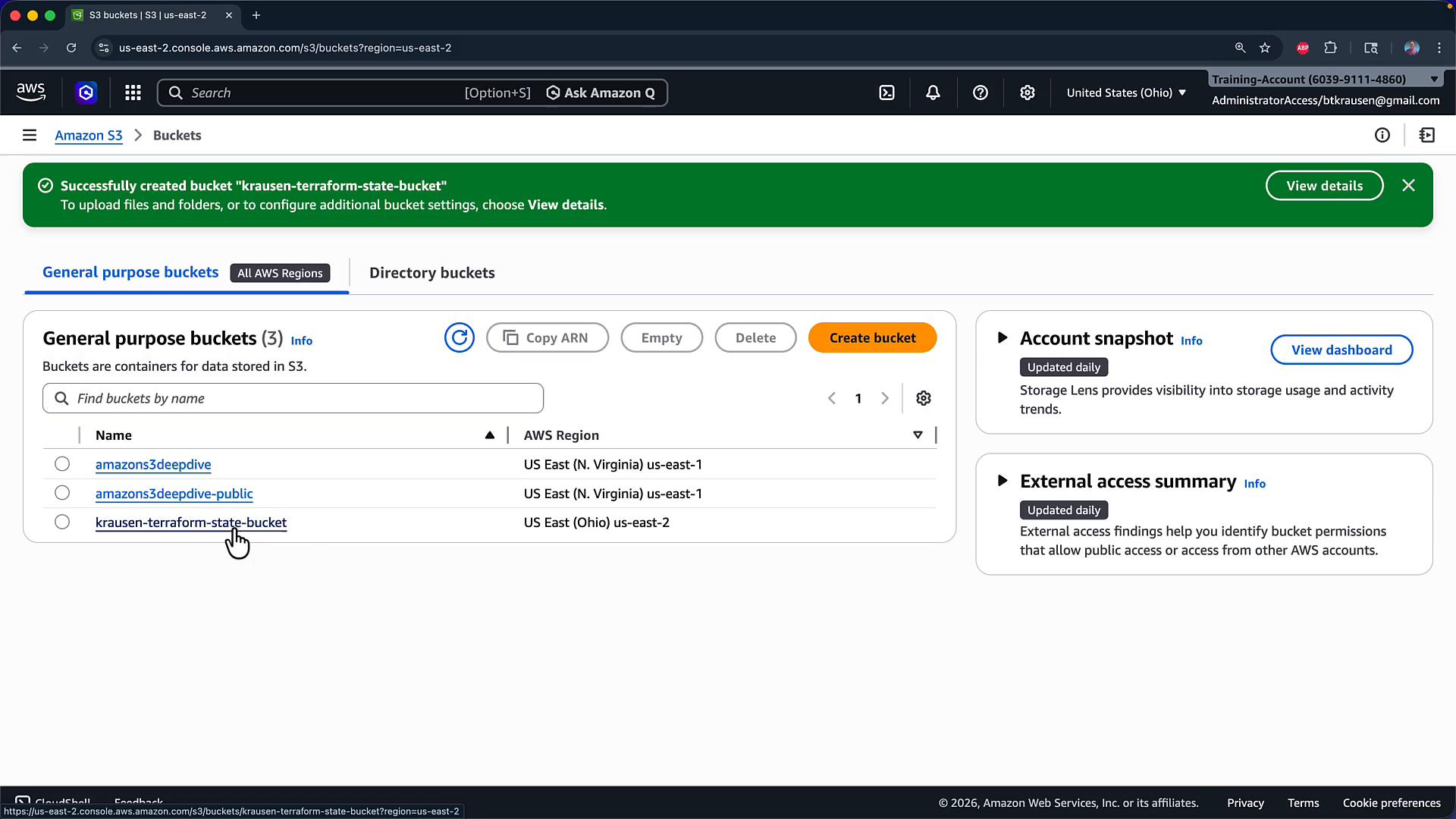Click the Create bucket button
This screenshot has height=819, width=1456.
tap(872, 337)
